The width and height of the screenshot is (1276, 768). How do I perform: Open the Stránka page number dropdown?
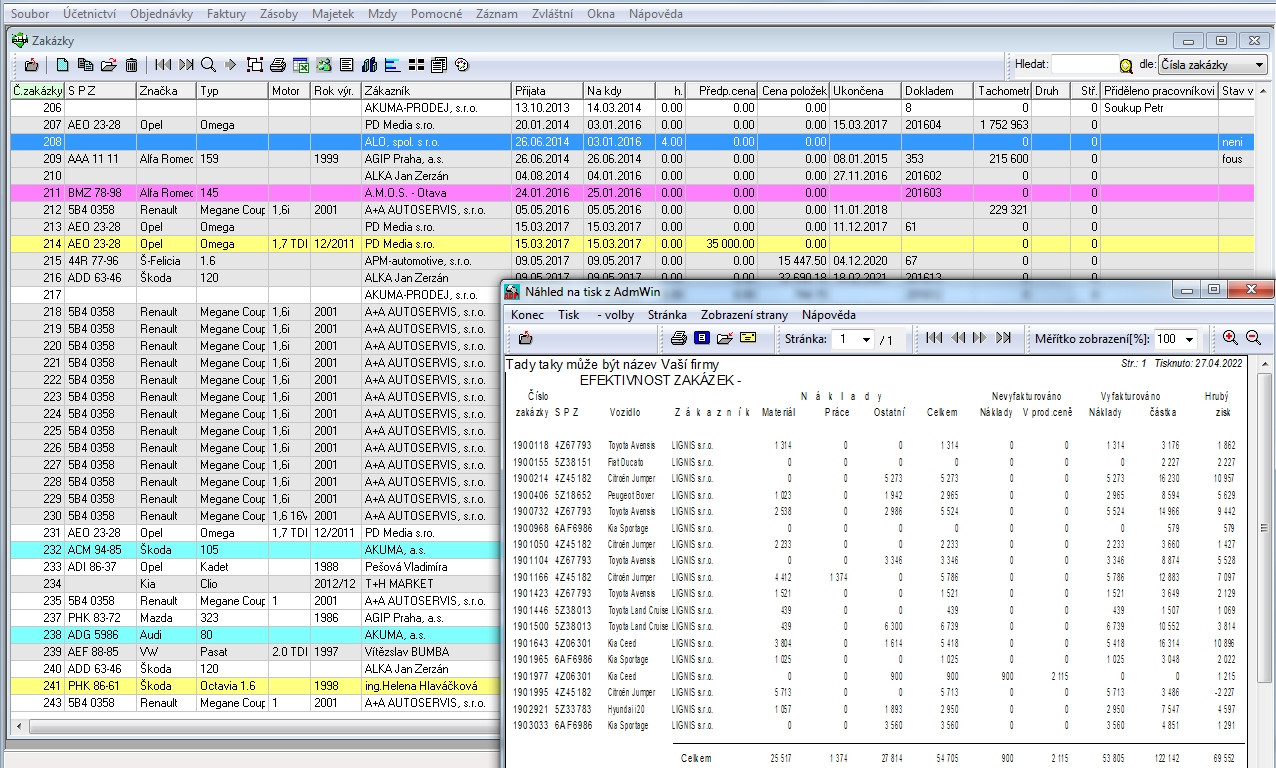(x=866, y=339)
